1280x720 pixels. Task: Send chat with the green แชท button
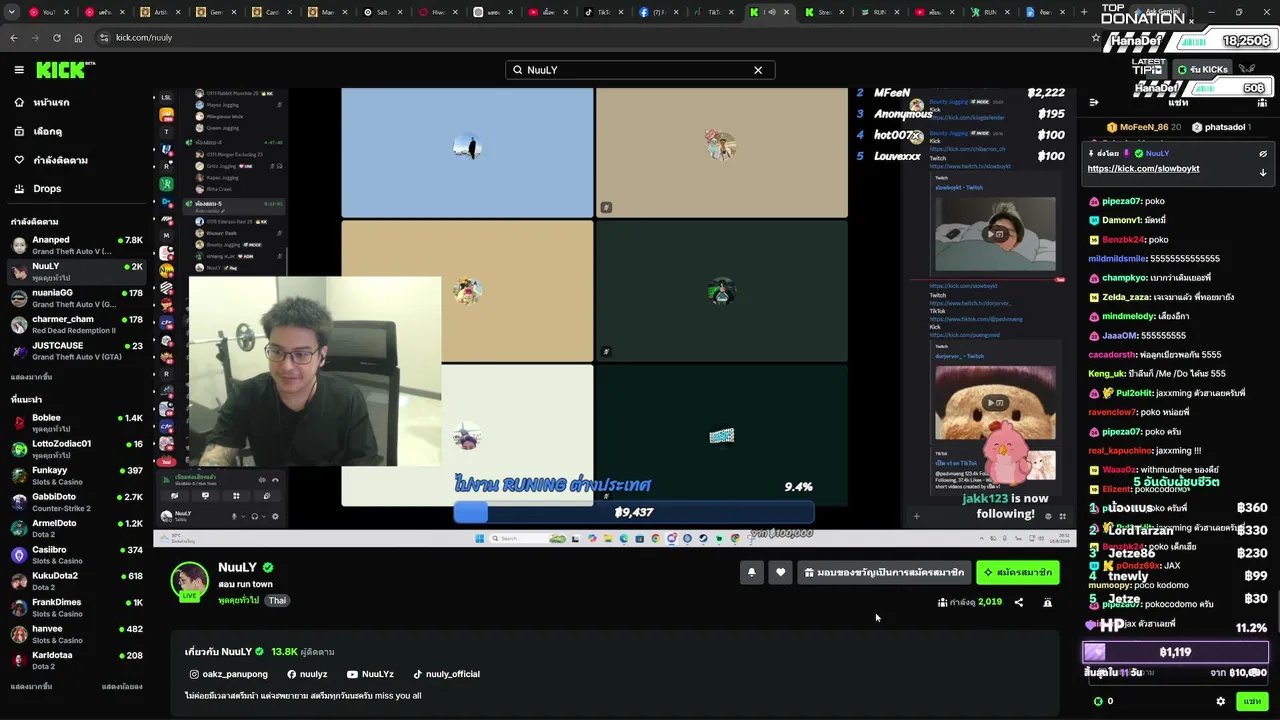[1252, 701]
